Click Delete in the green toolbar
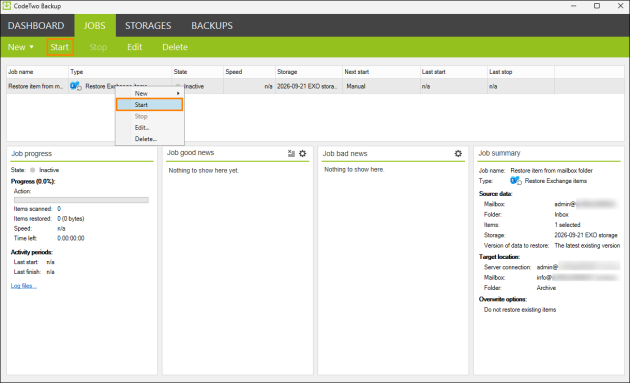Viewport: 630px width, 383px height. coord(175,47)
